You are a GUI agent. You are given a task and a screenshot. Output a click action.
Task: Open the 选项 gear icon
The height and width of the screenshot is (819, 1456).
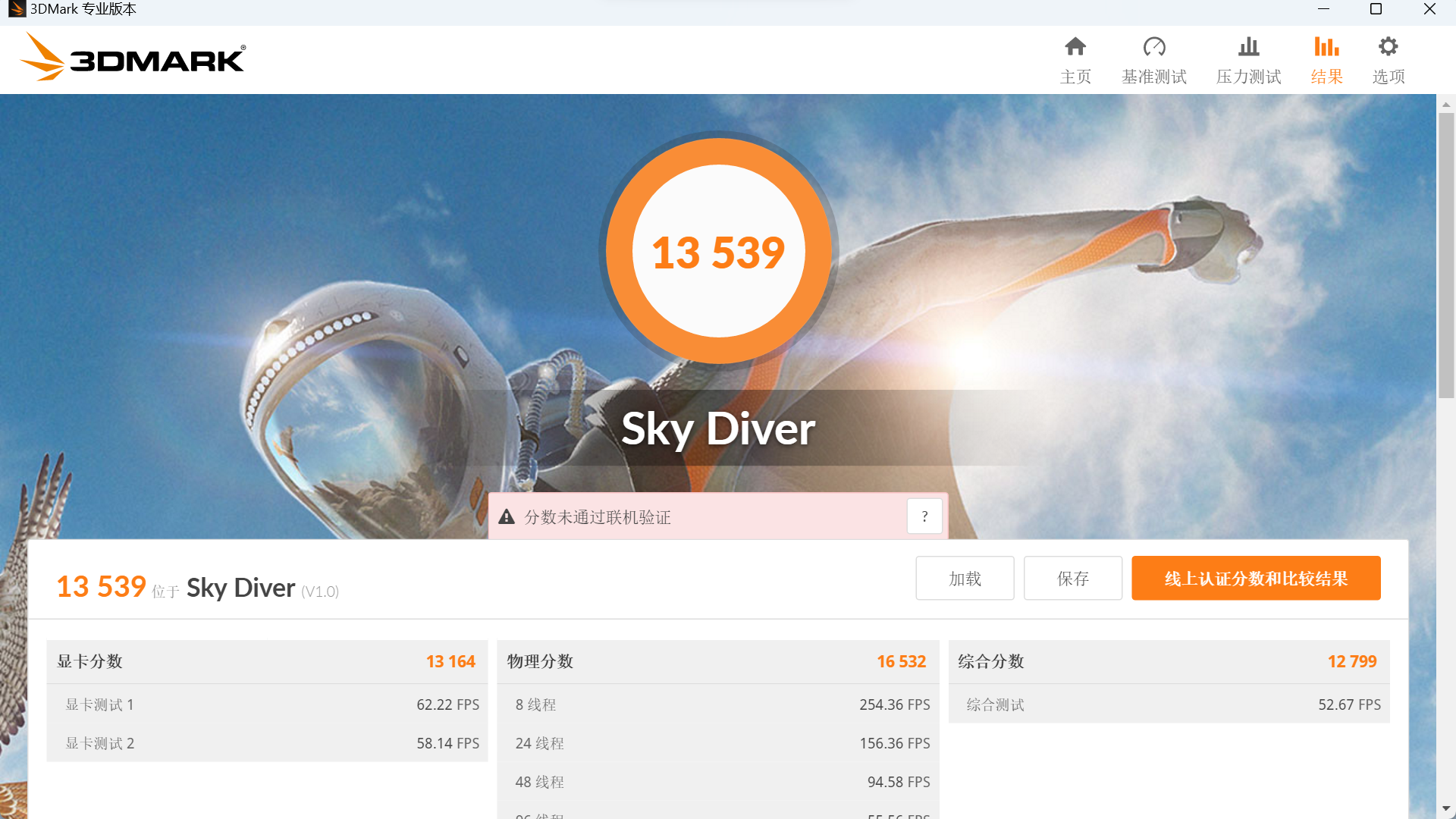click(1389, 47)
